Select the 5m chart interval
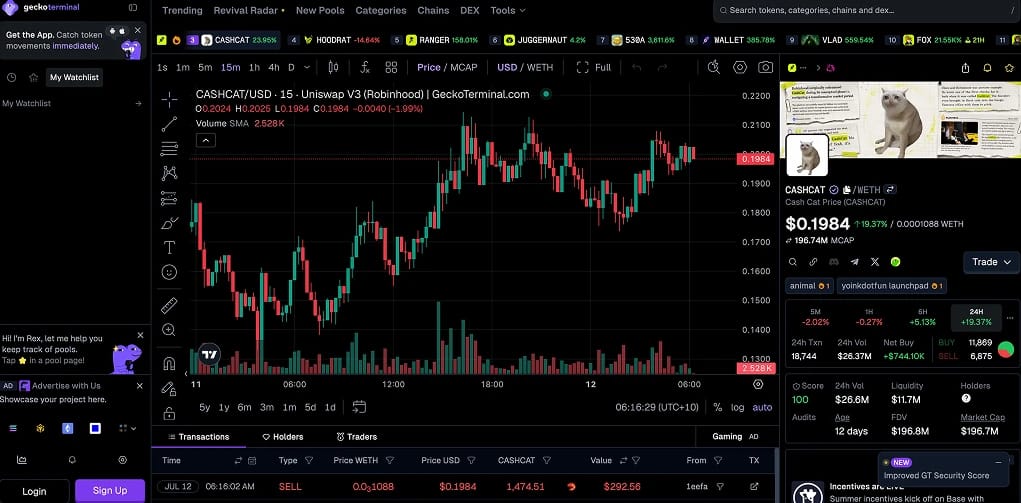1021x503 pixels. point(205,67)
